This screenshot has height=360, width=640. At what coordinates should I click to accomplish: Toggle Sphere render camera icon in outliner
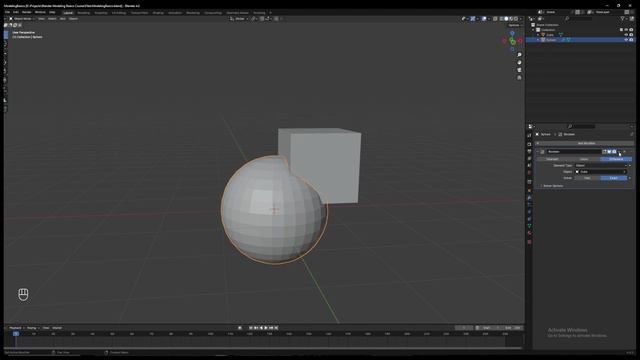point(631,40)
